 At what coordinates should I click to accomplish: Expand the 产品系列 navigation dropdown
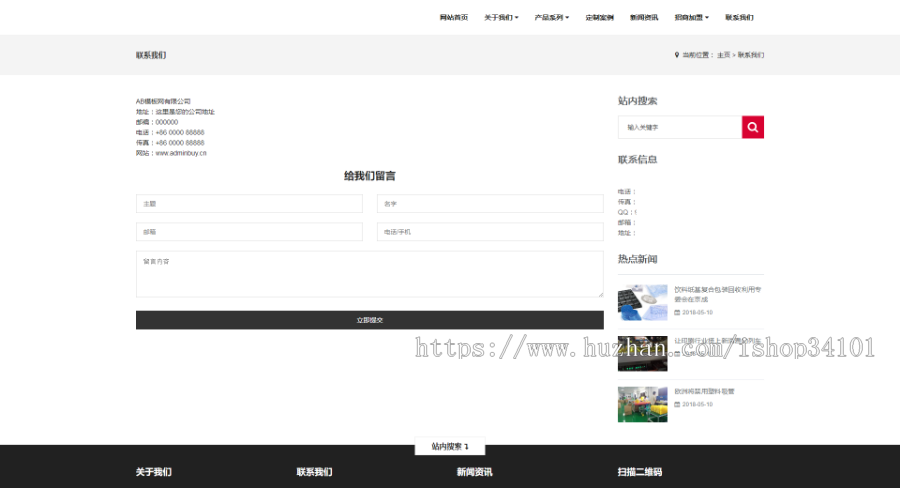pyautogui.click(x=552, y=17)
